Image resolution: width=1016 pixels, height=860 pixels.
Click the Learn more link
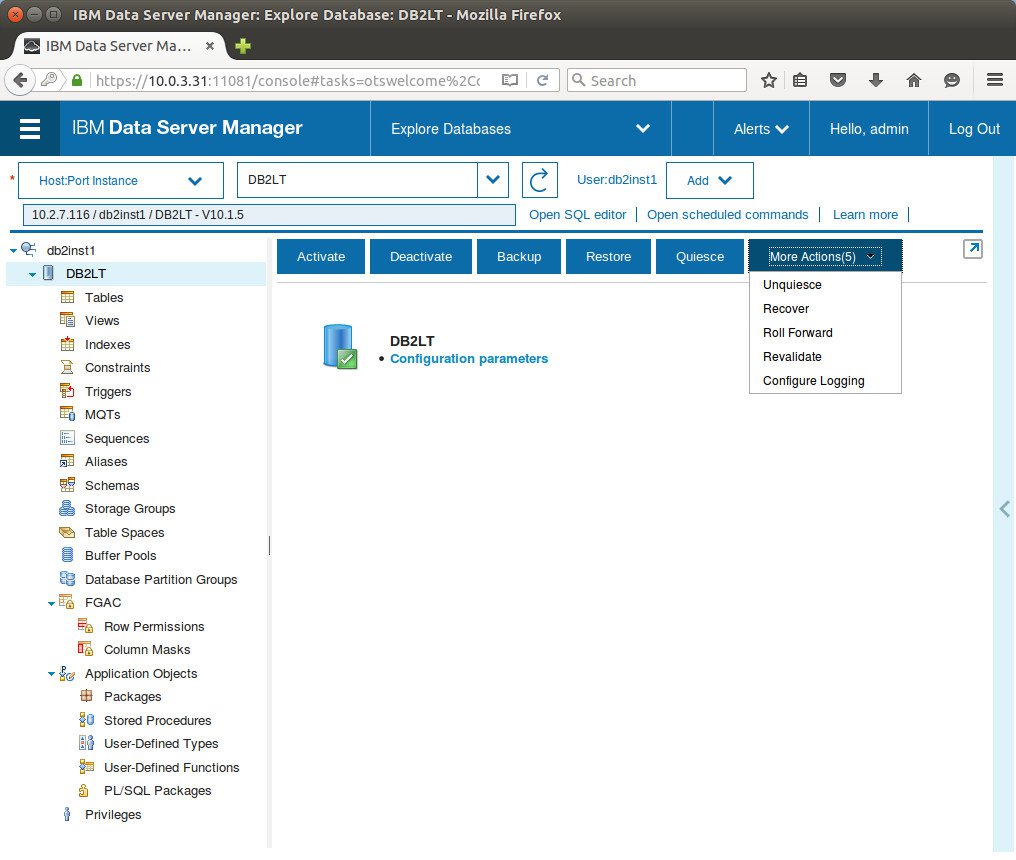(x=865, y=215)
